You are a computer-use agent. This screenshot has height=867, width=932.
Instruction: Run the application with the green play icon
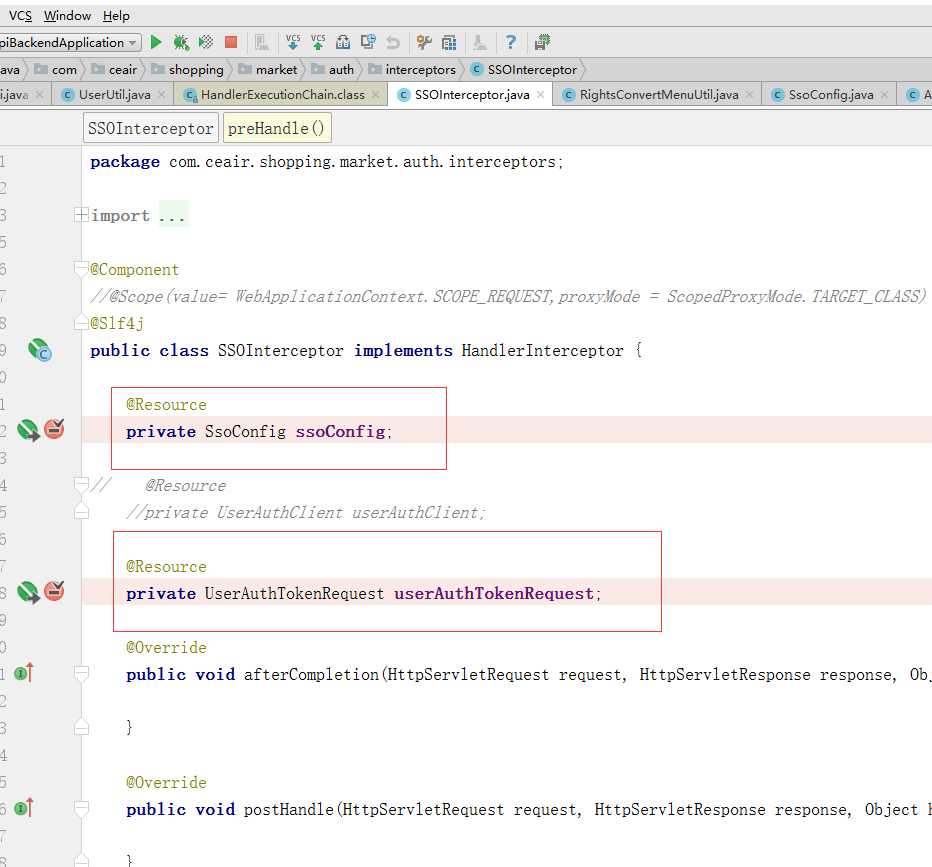(156, 42)
